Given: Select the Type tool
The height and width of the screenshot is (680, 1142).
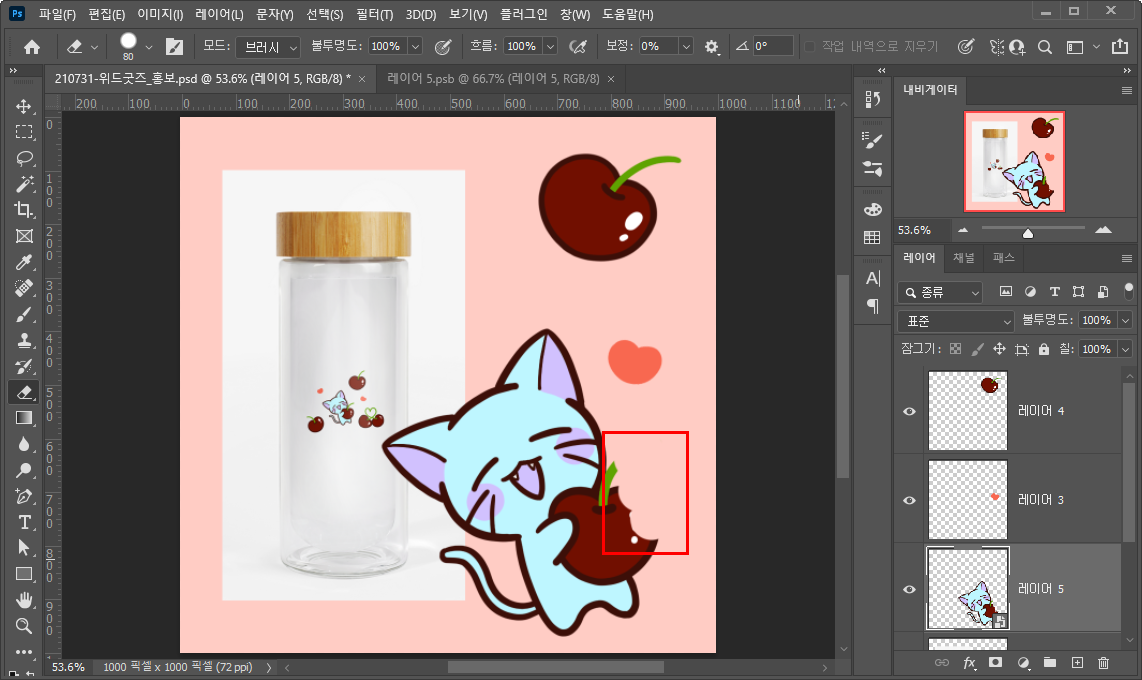Looking at the screenshot, I should click(x=24, y=522).
